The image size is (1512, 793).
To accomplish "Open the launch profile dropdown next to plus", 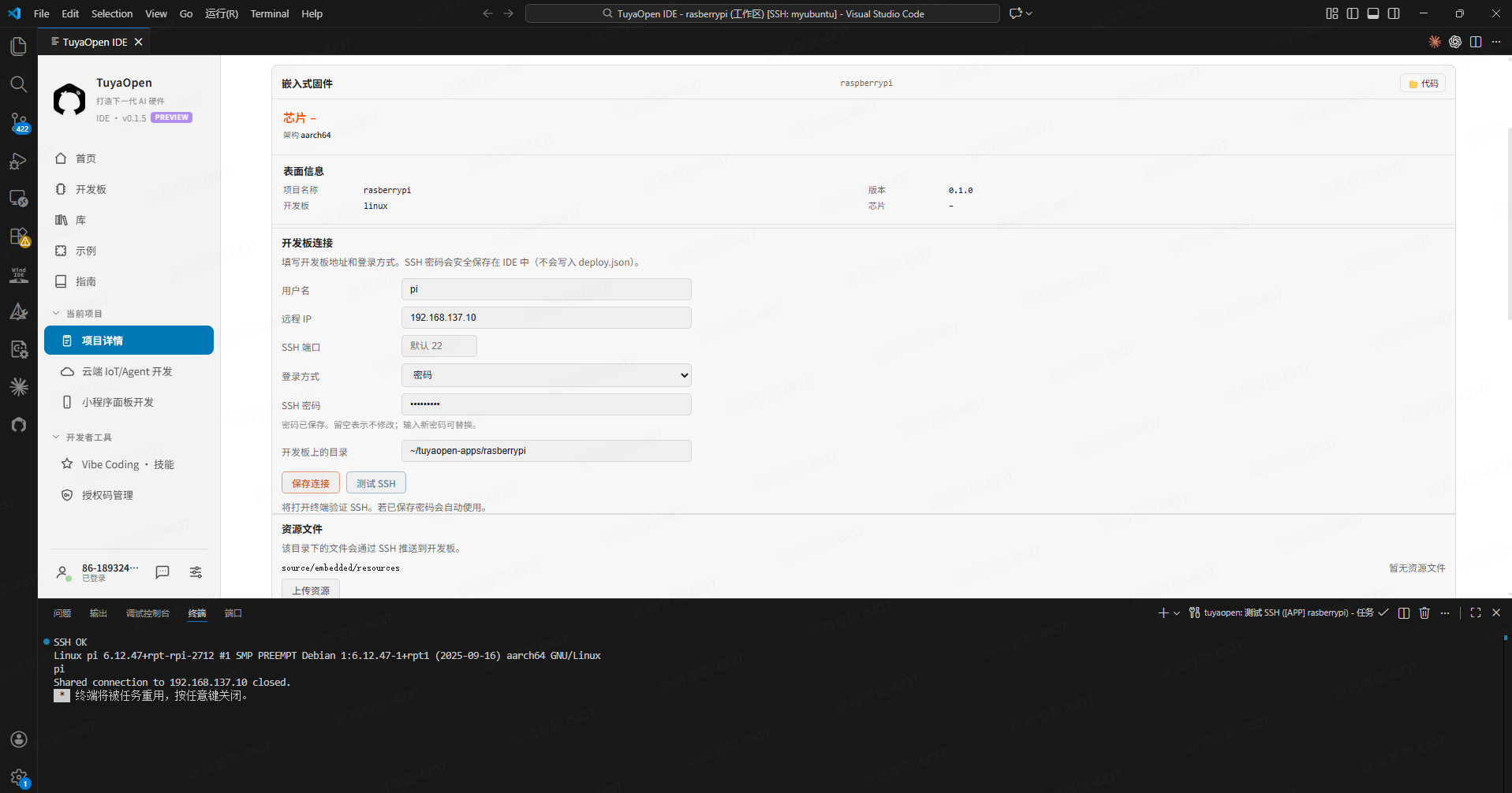I will [x=1177, y=612].
